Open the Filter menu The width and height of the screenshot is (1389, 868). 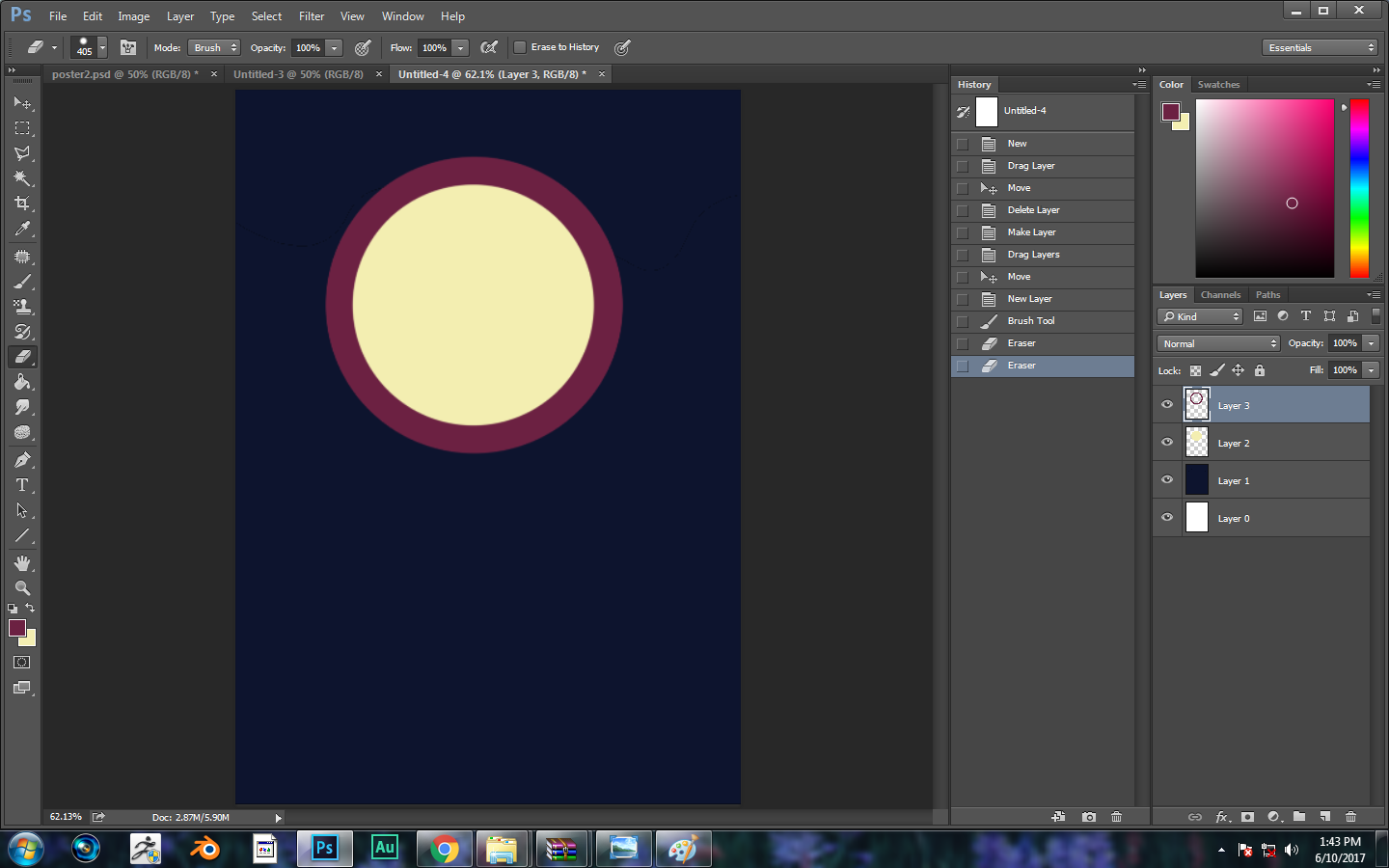[x=311, y=16]
